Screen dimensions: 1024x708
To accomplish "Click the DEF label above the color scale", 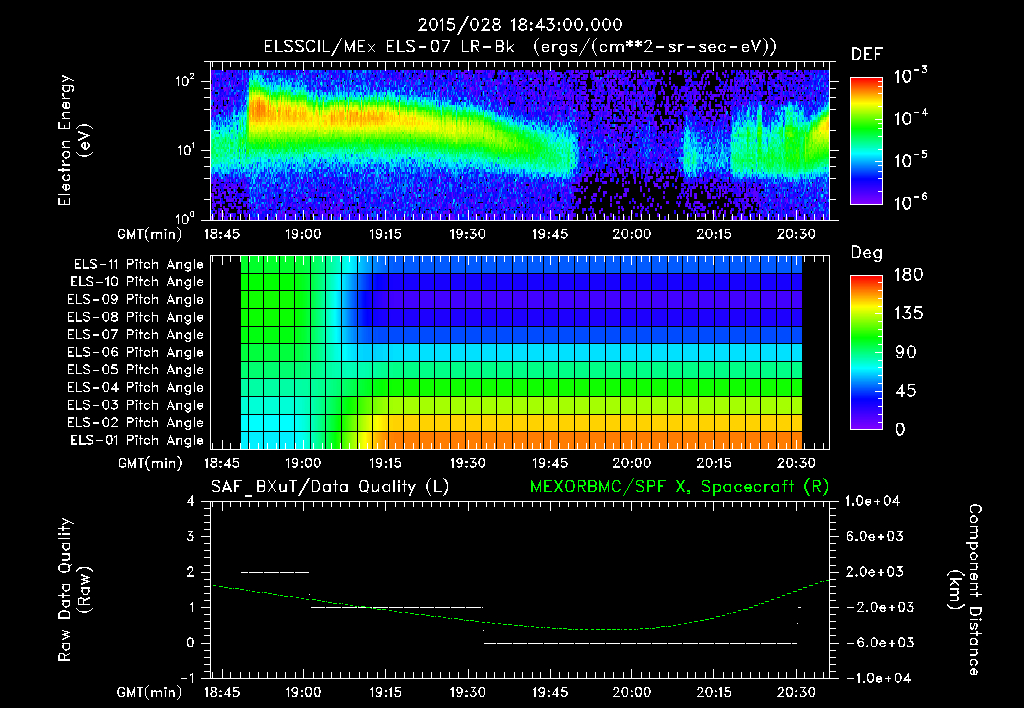I will tap(867, 54).
